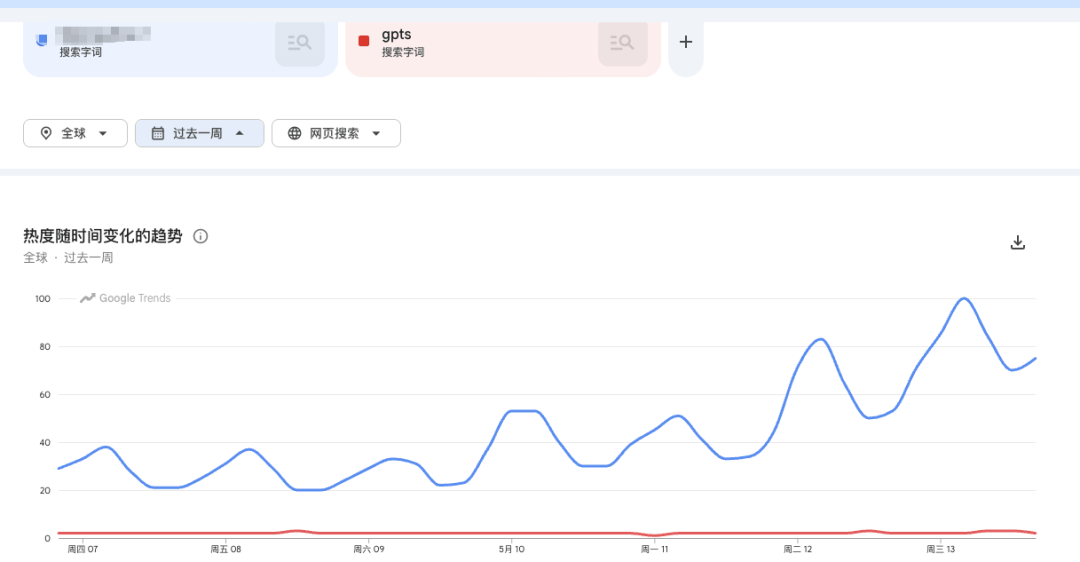This screenshot has height=562, width=1080.
Task: Collapse the 过去一周 time range dropdown
Action: coord(199,133)
